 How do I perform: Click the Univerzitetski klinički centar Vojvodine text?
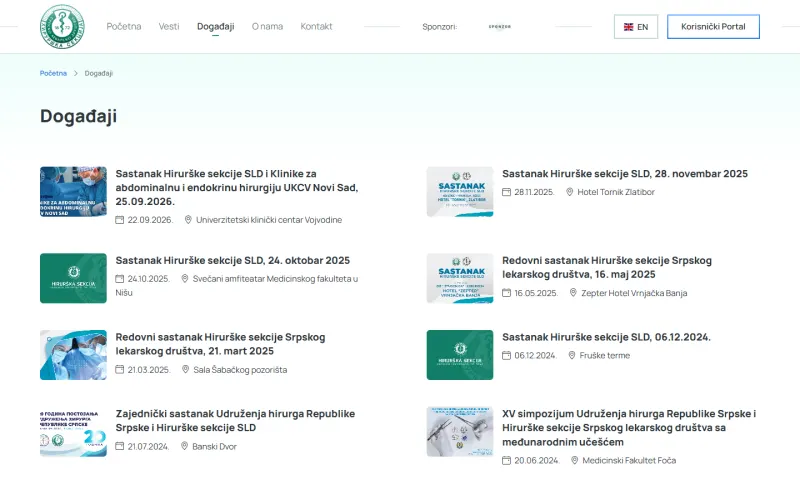269,220
